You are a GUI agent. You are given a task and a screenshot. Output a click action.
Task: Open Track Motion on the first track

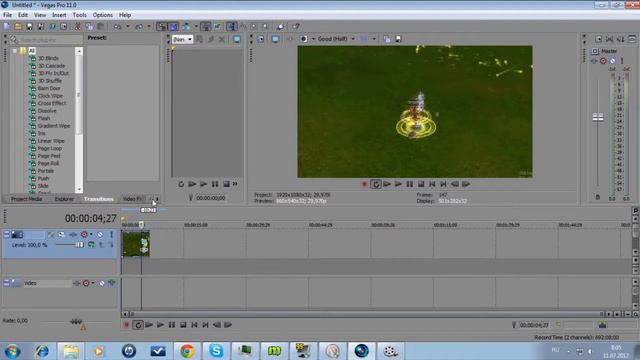tap(62, 235)
